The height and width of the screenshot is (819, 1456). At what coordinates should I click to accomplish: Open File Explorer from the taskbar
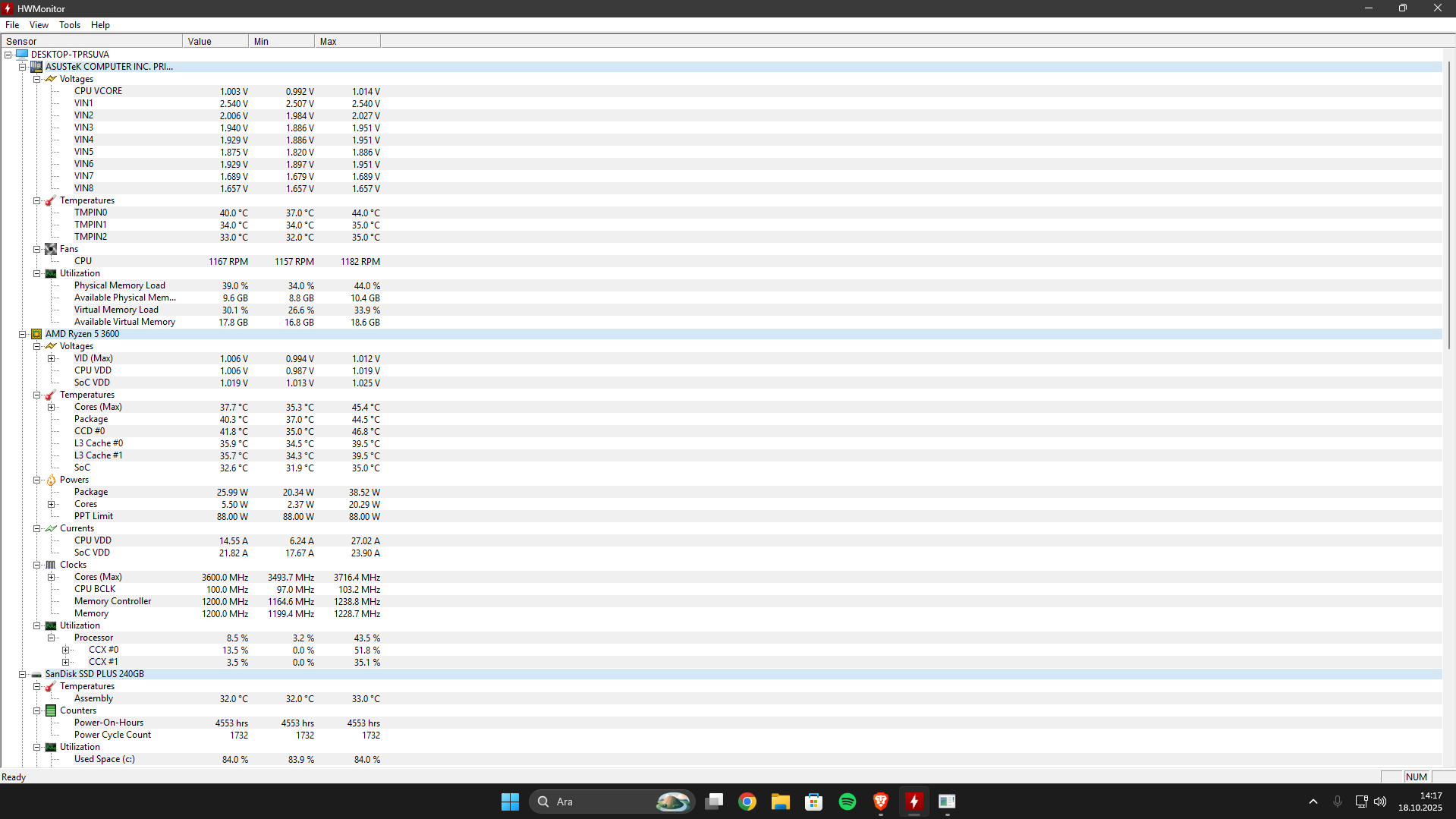point(781,802)
